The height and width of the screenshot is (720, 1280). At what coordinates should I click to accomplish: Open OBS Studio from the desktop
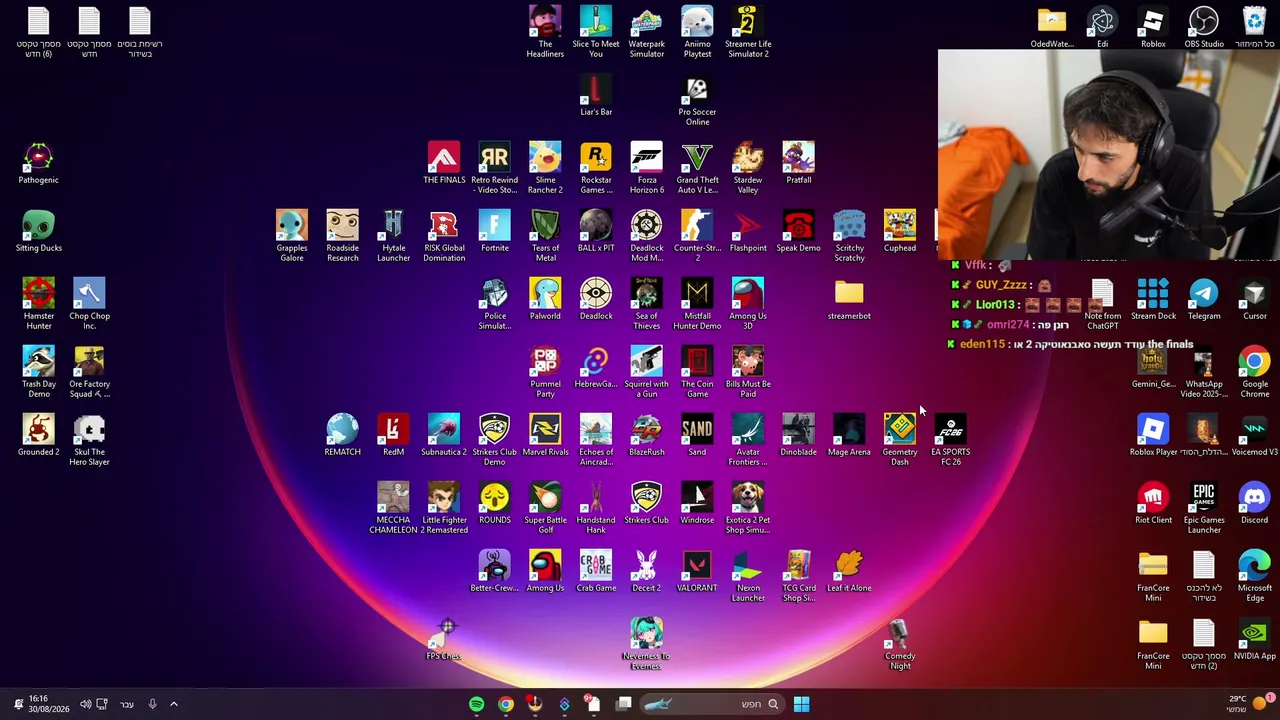tap(1204, 28)
